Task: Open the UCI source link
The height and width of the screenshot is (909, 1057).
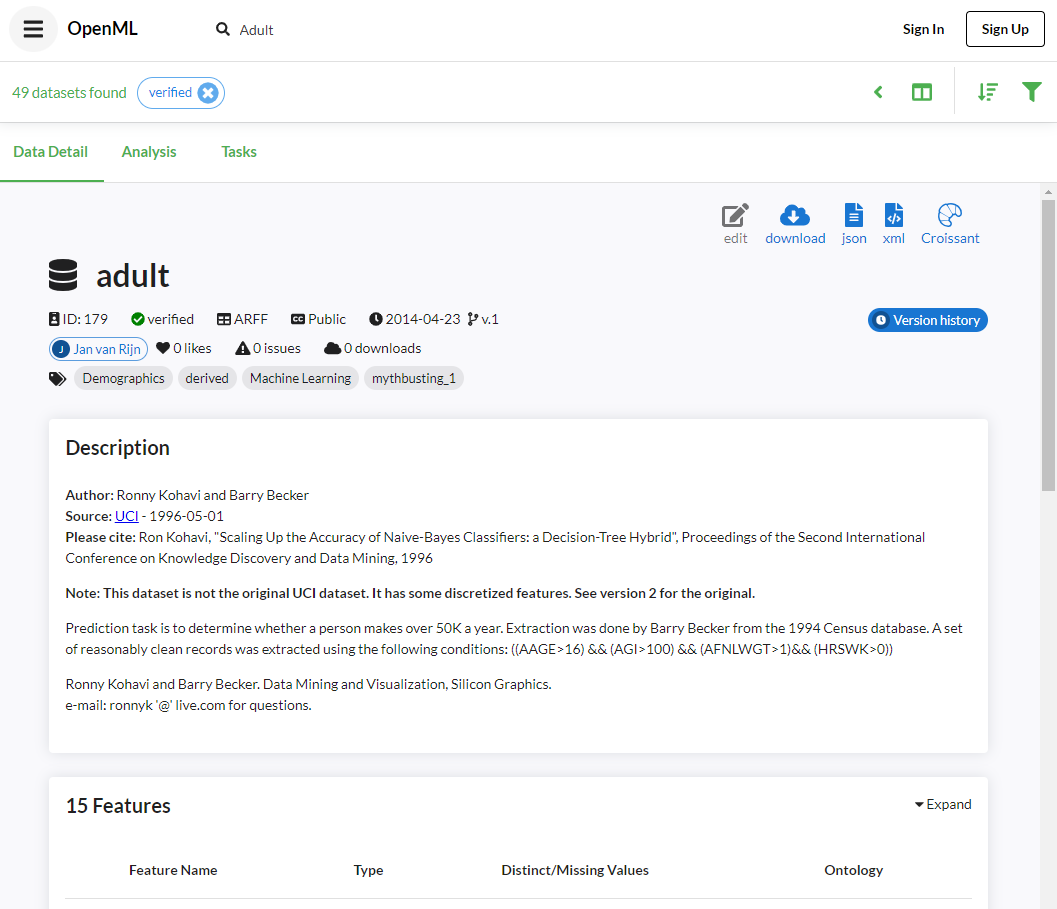Action: click(x=126, y=515)
